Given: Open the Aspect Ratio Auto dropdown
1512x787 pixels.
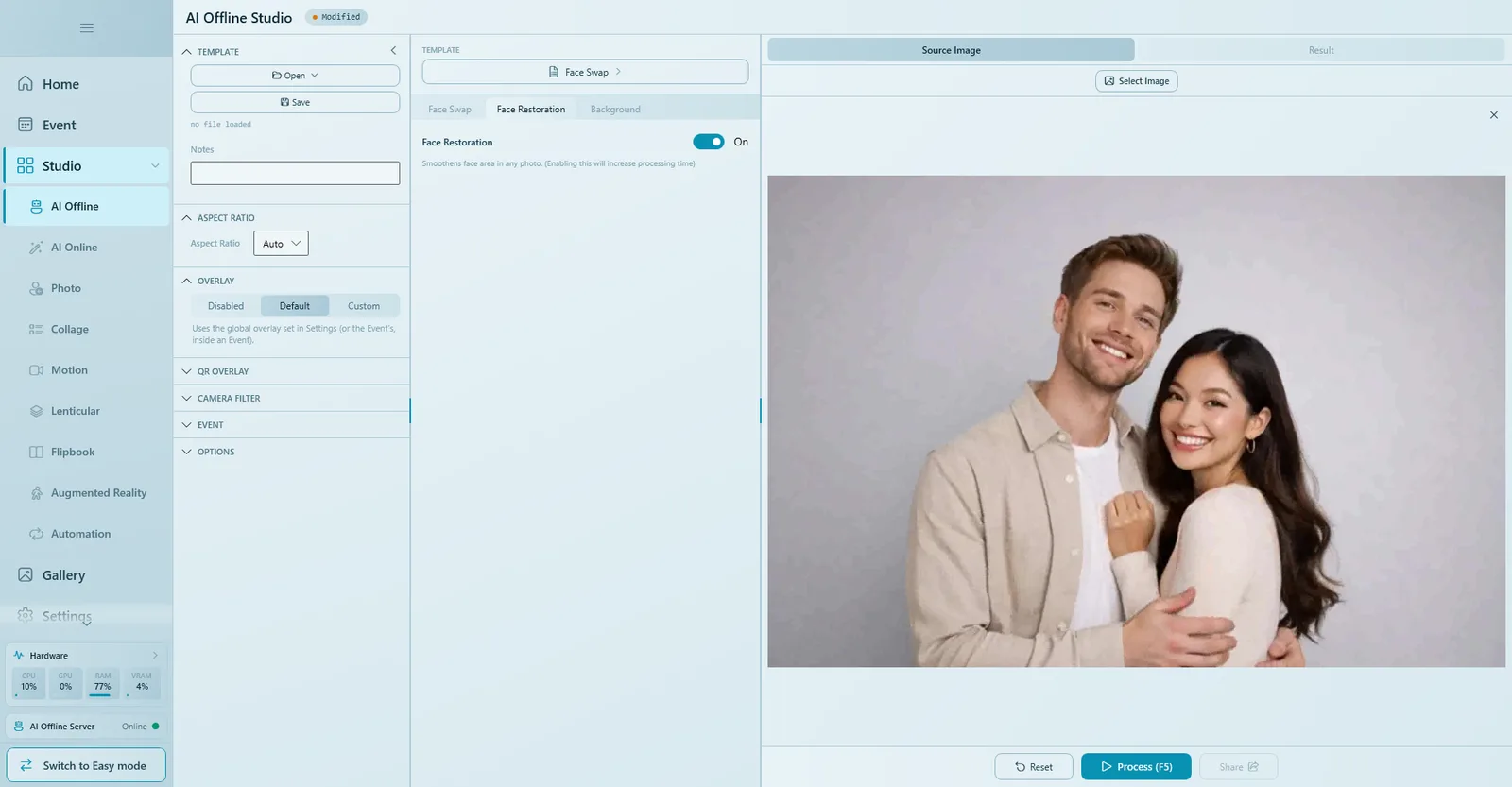Looking at the screenshot, I should click(281, 244).
